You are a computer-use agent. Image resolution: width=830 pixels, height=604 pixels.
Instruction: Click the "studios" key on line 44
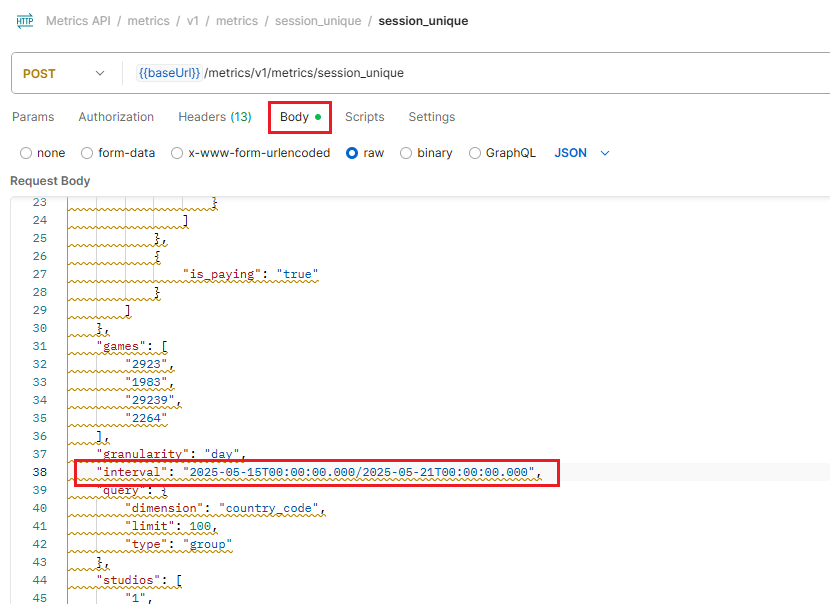128,580
